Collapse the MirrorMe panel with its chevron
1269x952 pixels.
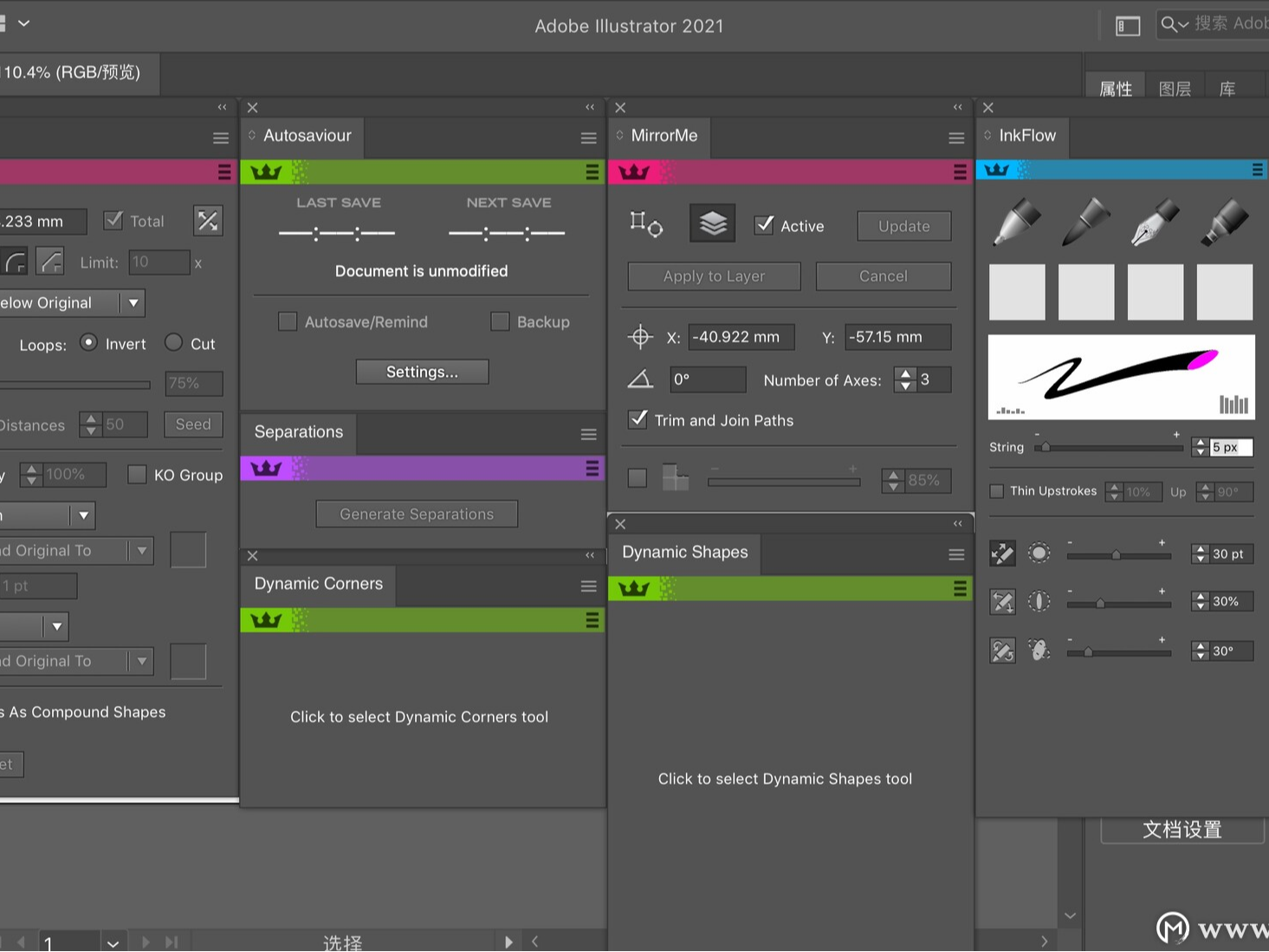tap(957, 107)
